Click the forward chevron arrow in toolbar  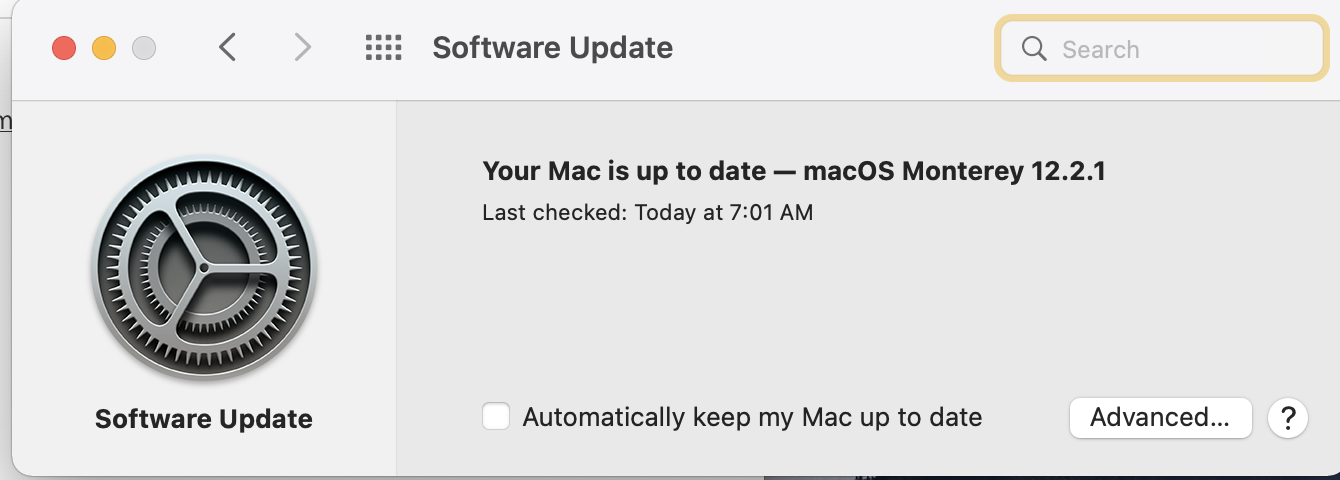[x=302, y=47]
